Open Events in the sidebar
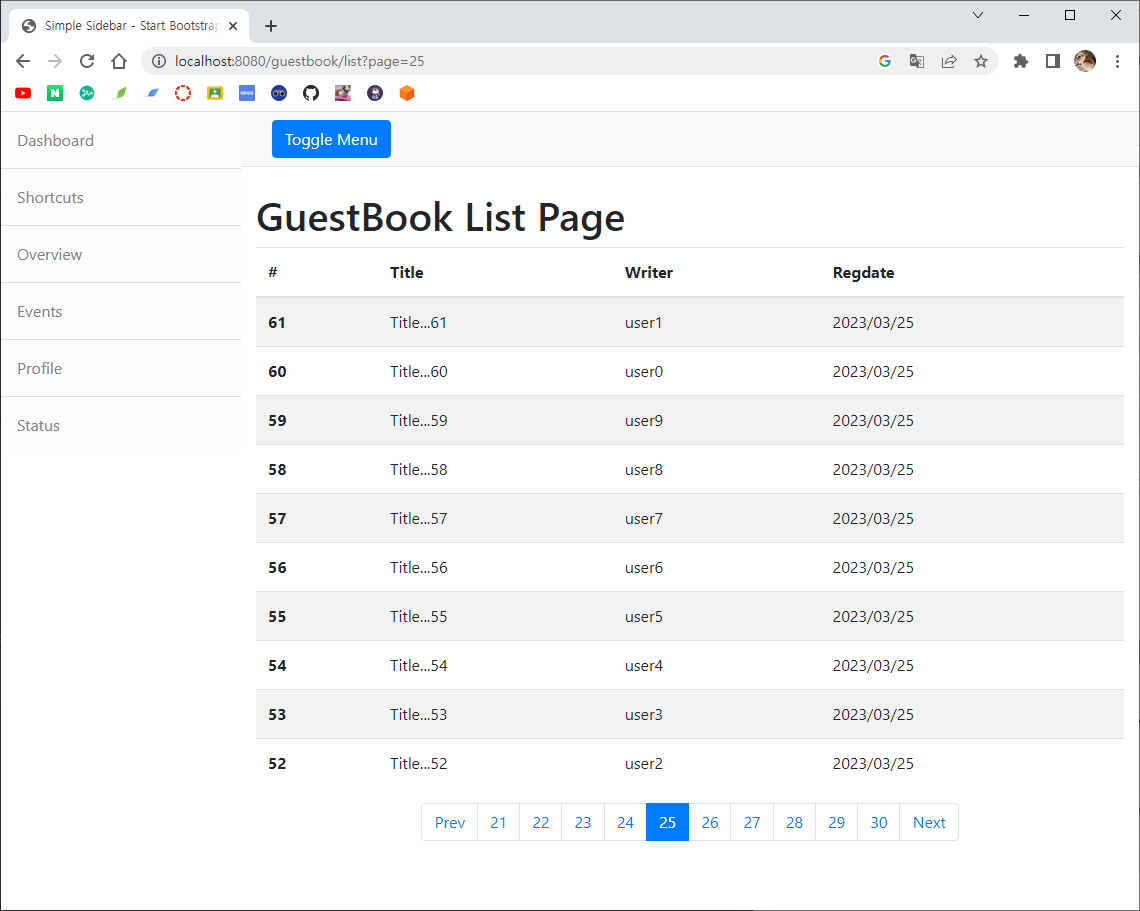 click(x=121, y=311)
